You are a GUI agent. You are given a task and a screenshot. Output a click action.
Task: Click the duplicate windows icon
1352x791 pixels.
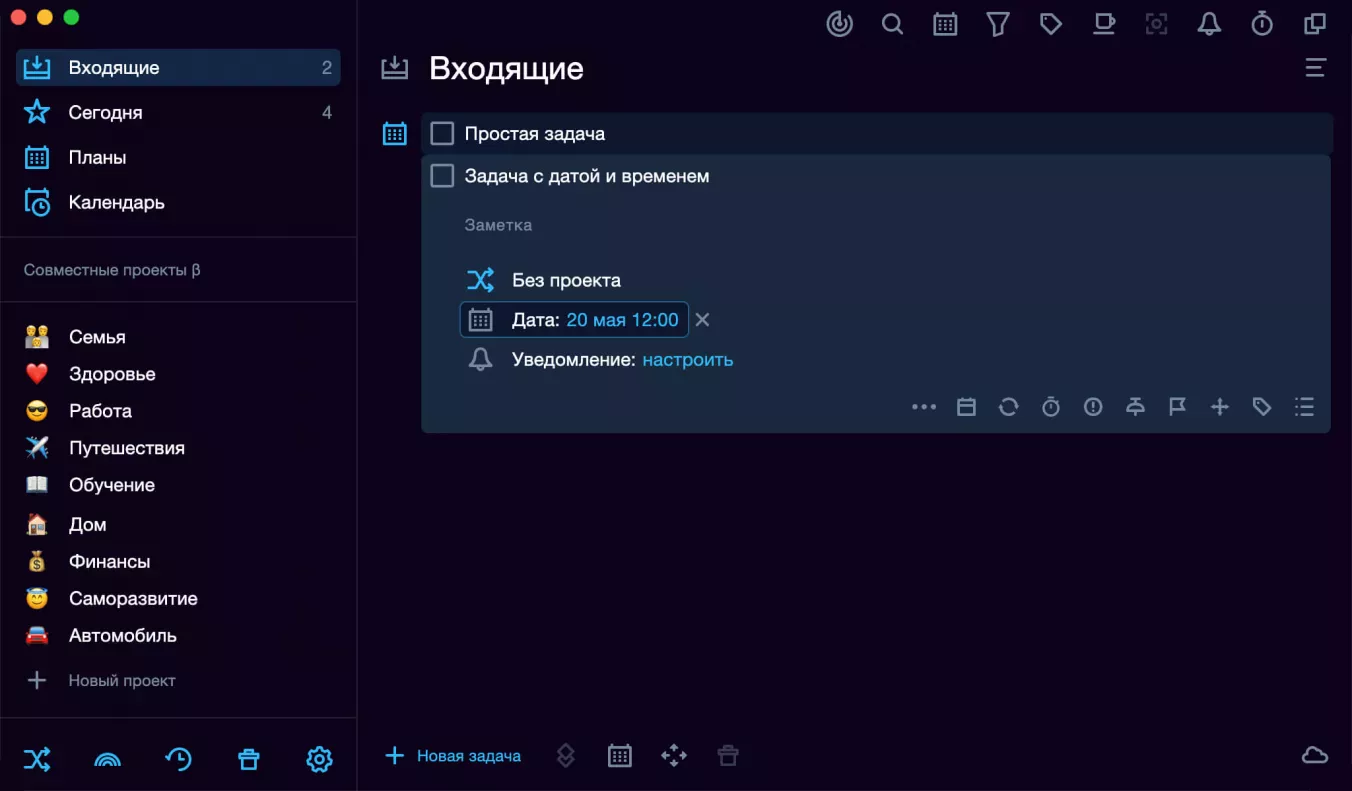(x=1315, y=24)
